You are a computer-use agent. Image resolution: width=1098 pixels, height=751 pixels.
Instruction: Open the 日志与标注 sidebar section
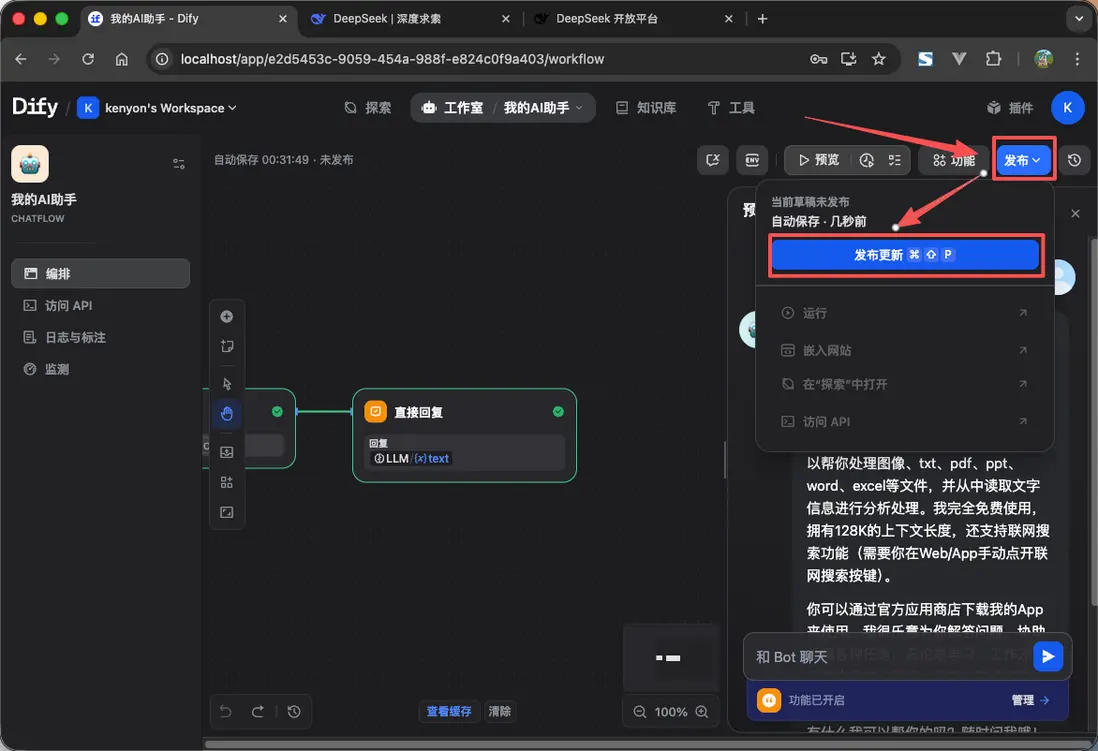coord(76,337)
